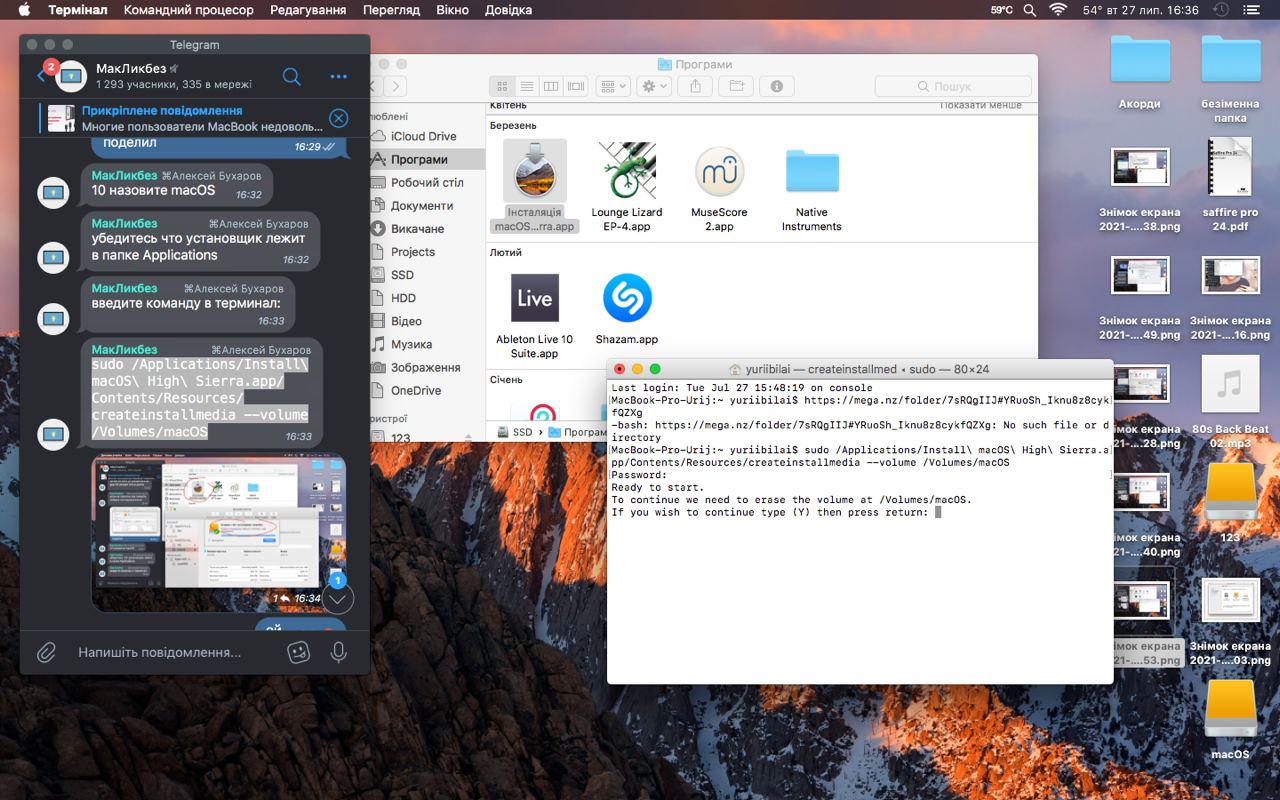Screen dimensions: 1280x800
Task: Click the CPU temperature 59°C indicator
Action: point(1001,10)
